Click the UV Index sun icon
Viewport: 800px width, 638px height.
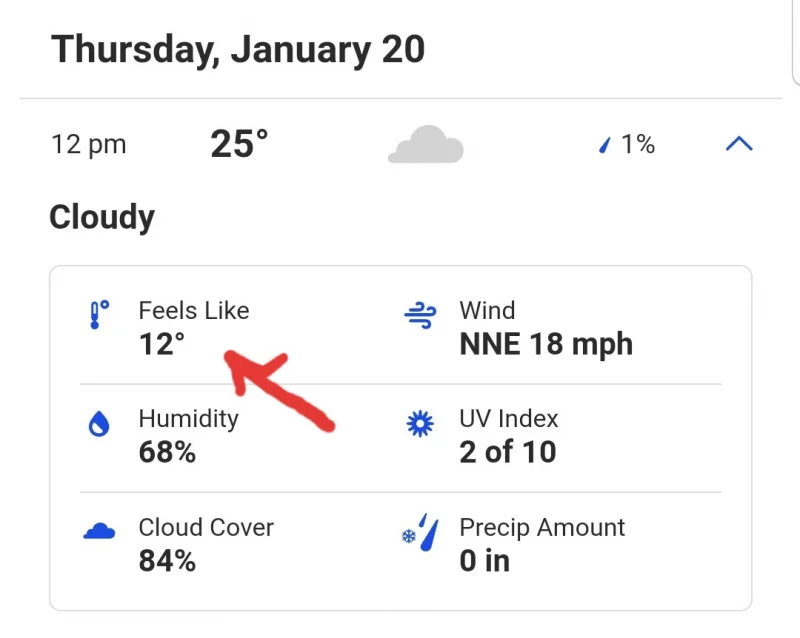point(421,425)
